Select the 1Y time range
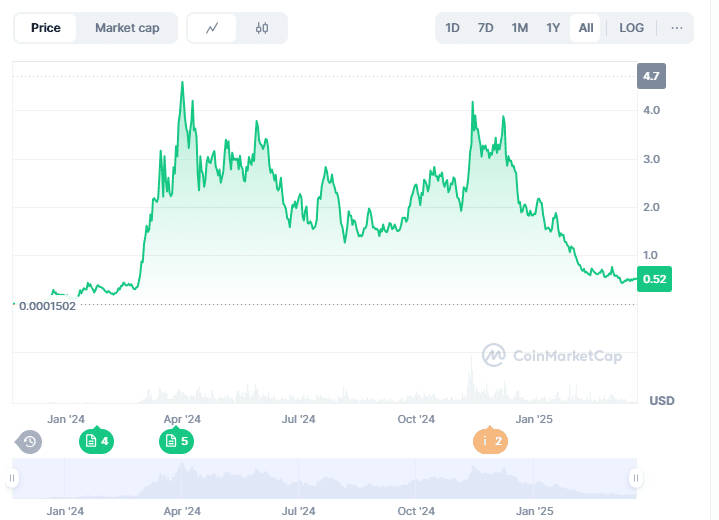 point(553,28)
